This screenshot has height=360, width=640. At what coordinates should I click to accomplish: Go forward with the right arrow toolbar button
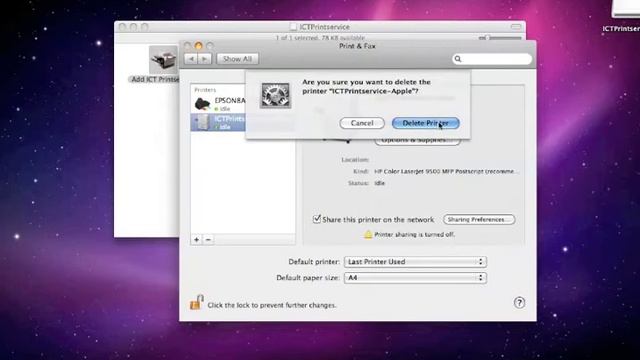pos(204,59)
